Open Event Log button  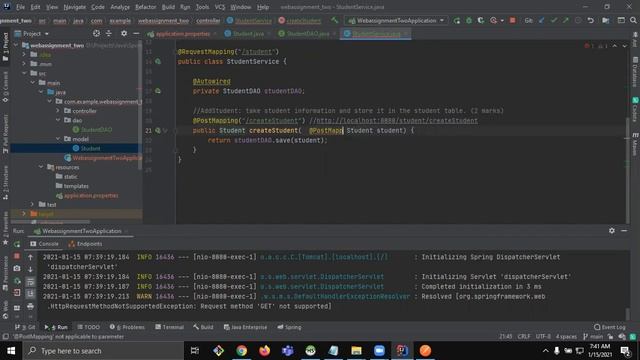[x=610, y=327]
